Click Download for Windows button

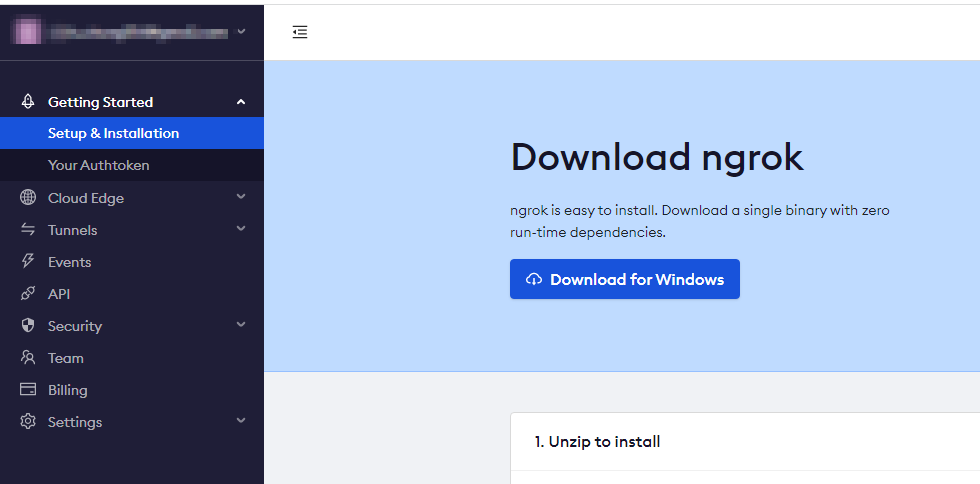(x=625, y=279)
